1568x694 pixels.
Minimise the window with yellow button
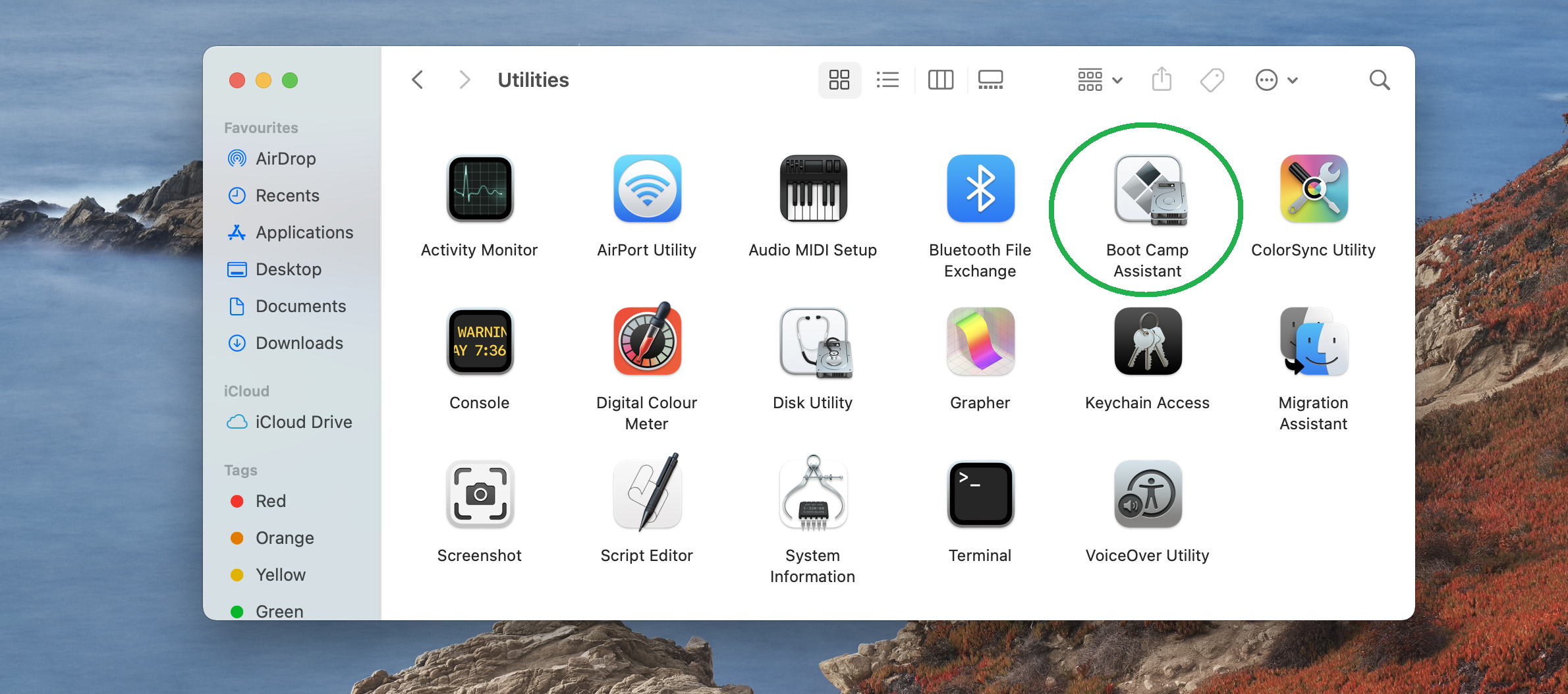[x=264, y=80]
